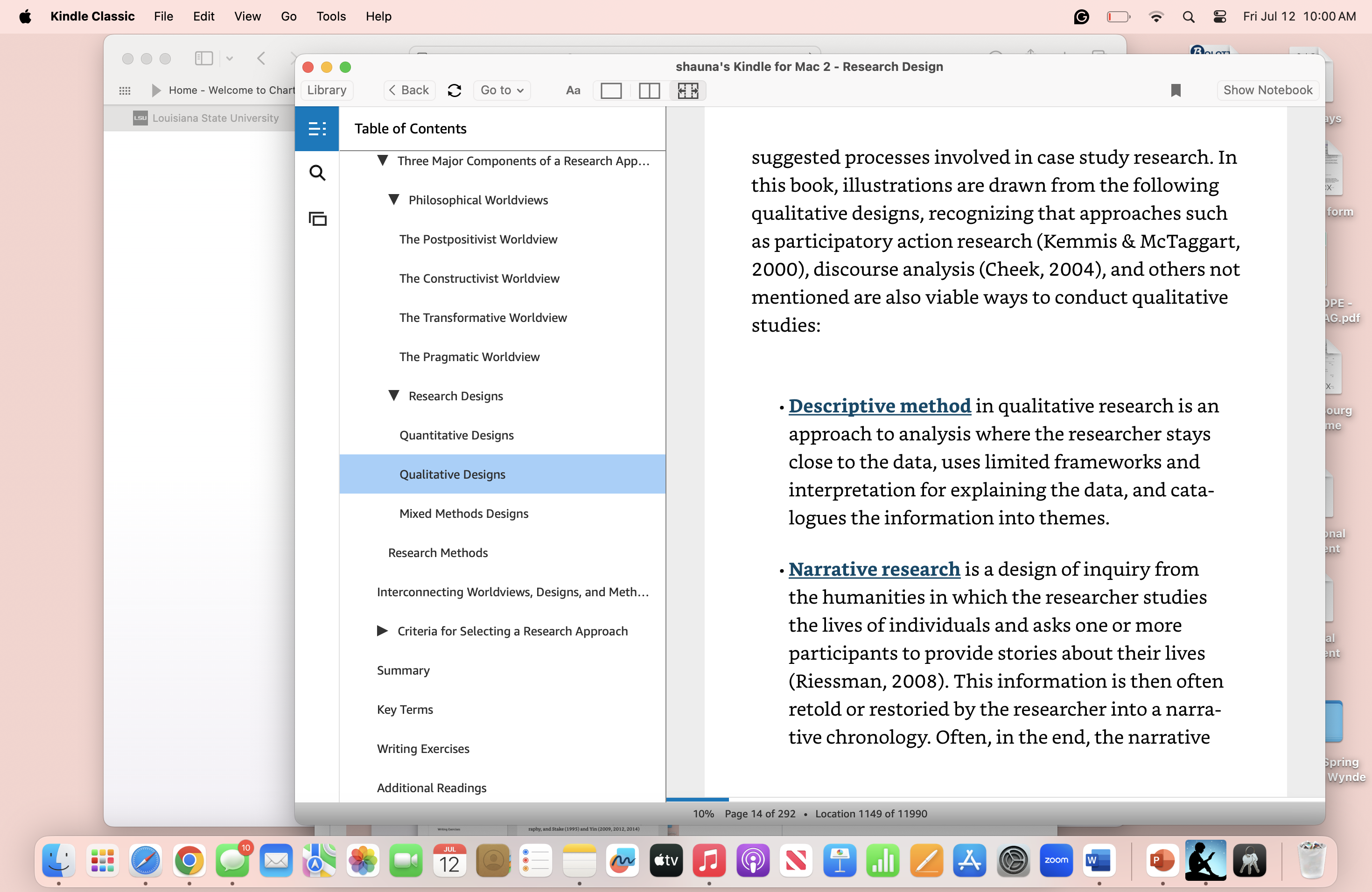Go back to previous location

[409, 91]
